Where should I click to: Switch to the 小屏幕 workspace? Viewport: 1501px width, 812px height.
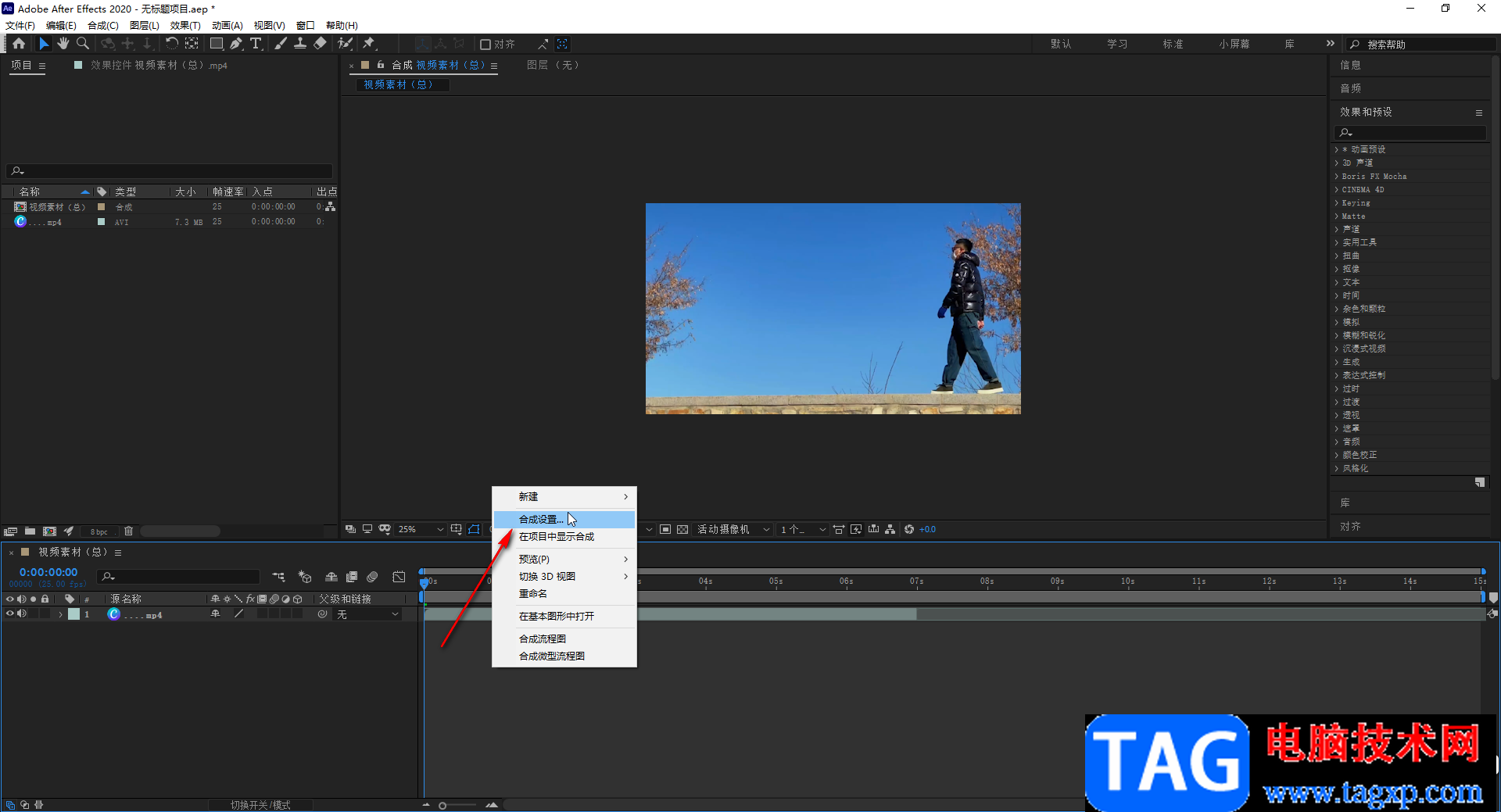[1234, 45]
